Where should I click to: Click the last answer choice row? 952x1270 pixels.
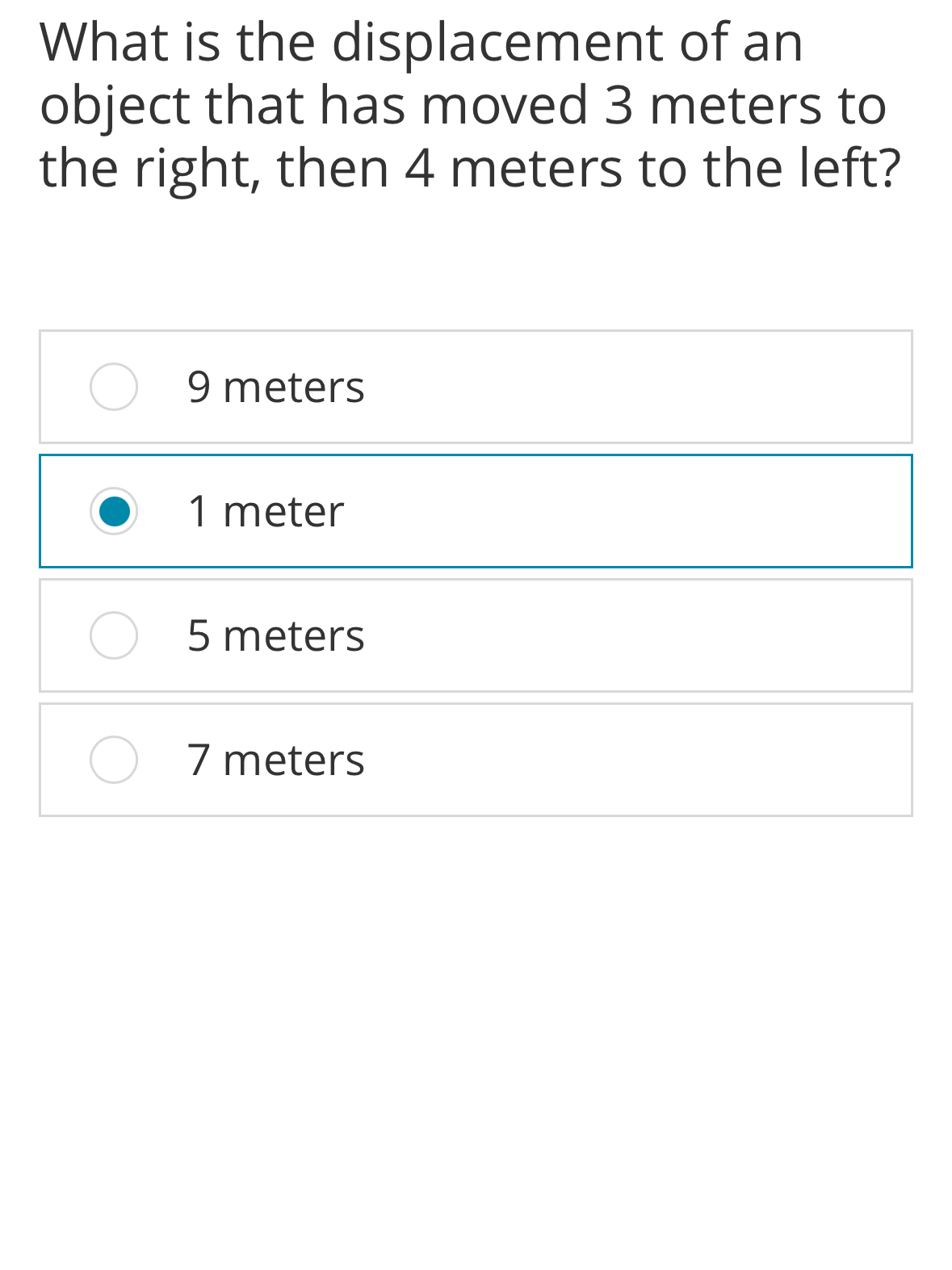click(476, 759)
